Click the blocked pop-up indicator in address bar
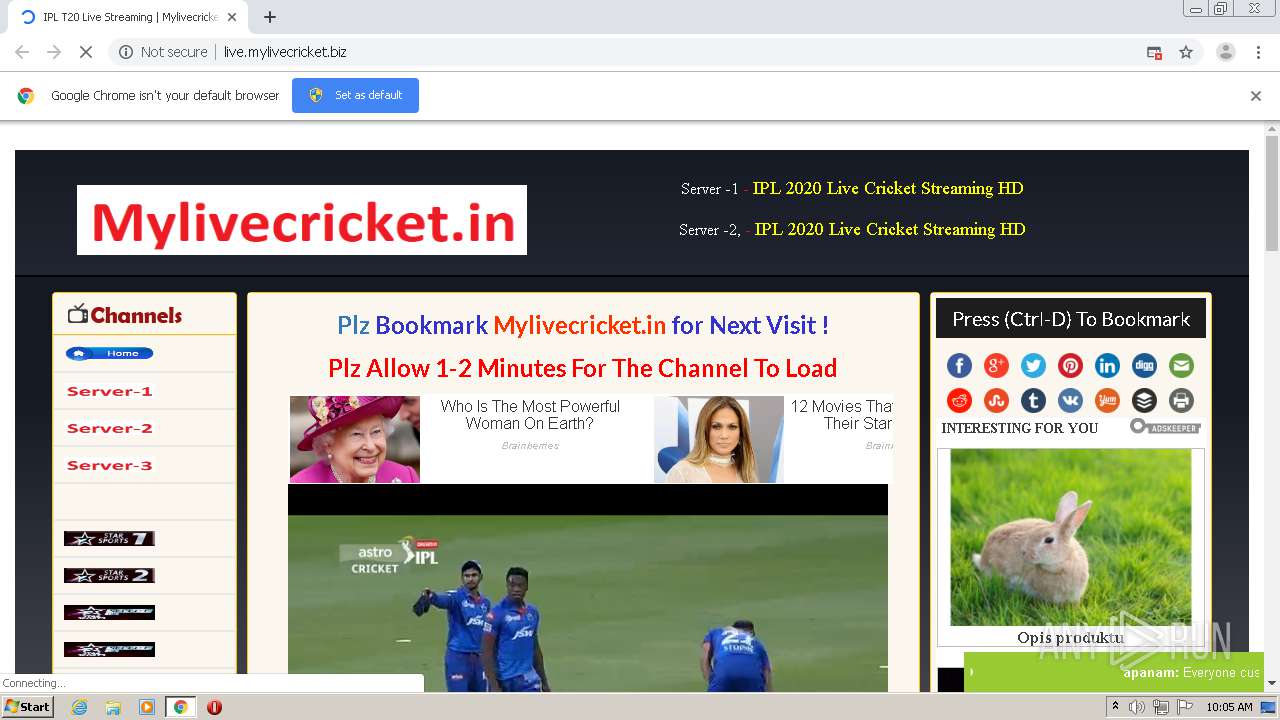 (x=1154, y=52)
